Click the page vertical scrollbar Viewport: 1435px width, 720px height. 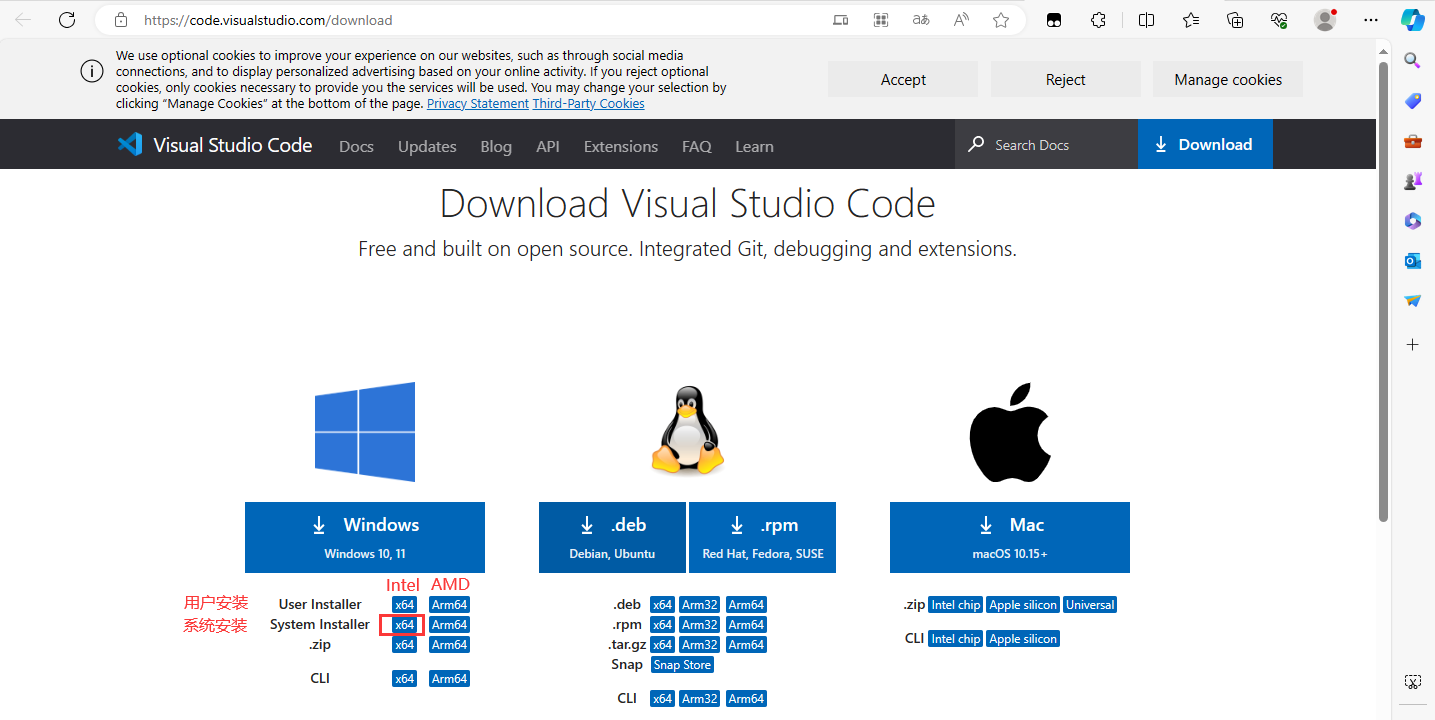point(1384,290)
